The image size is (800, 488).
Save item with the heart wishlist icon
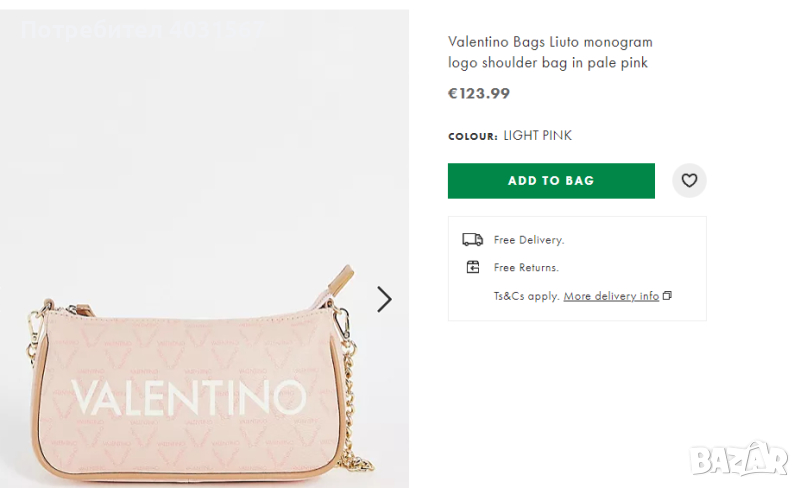689,181
